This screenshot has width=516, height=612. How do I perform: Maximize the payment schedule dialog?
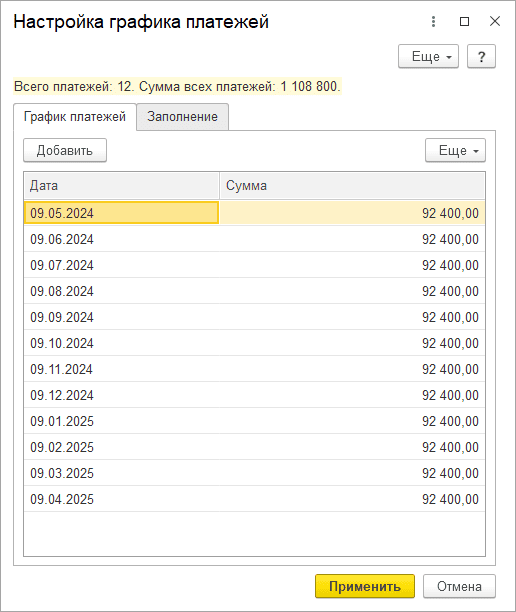464,21
